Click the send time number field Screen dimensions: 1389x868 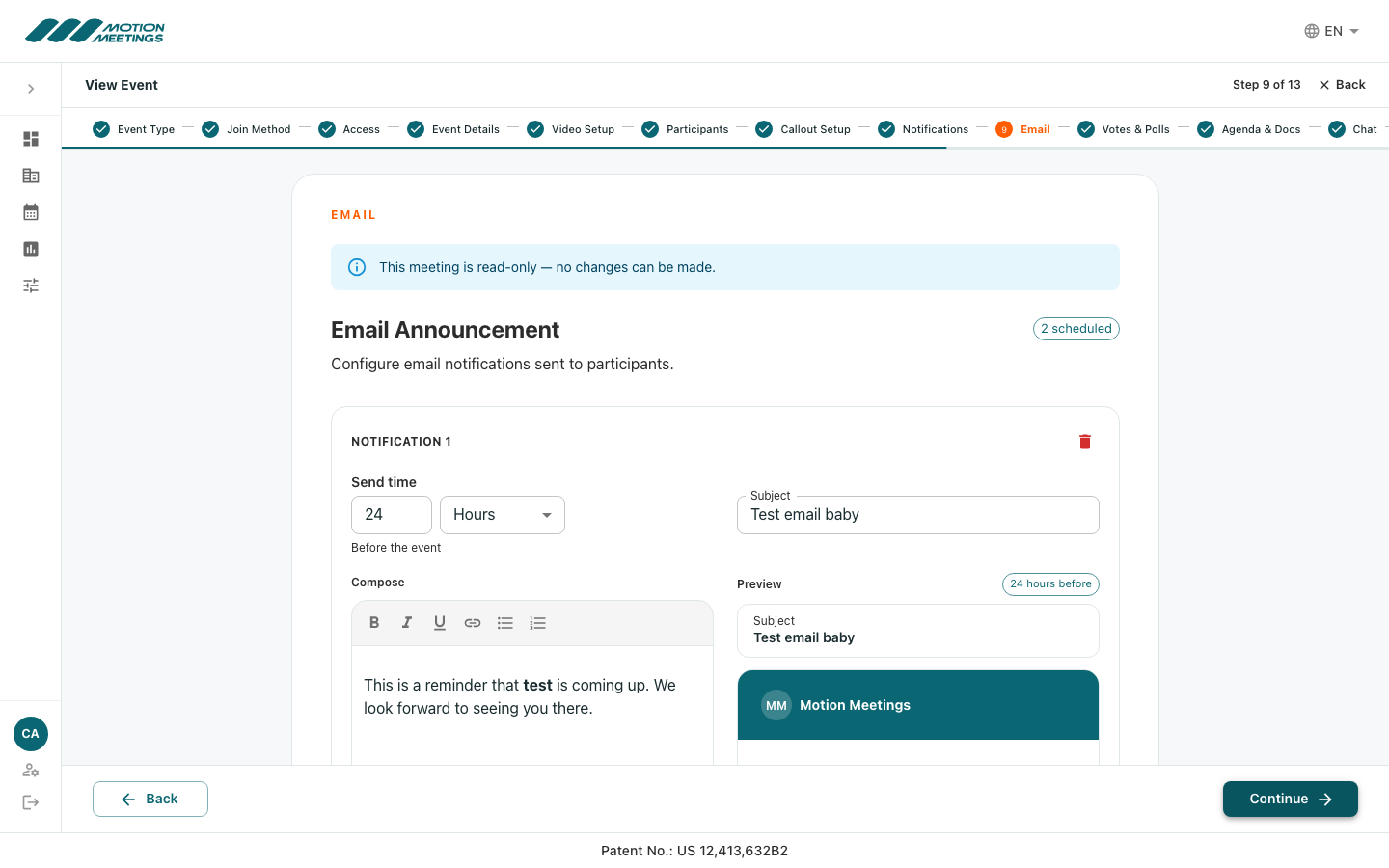click(x=392, y=515)
